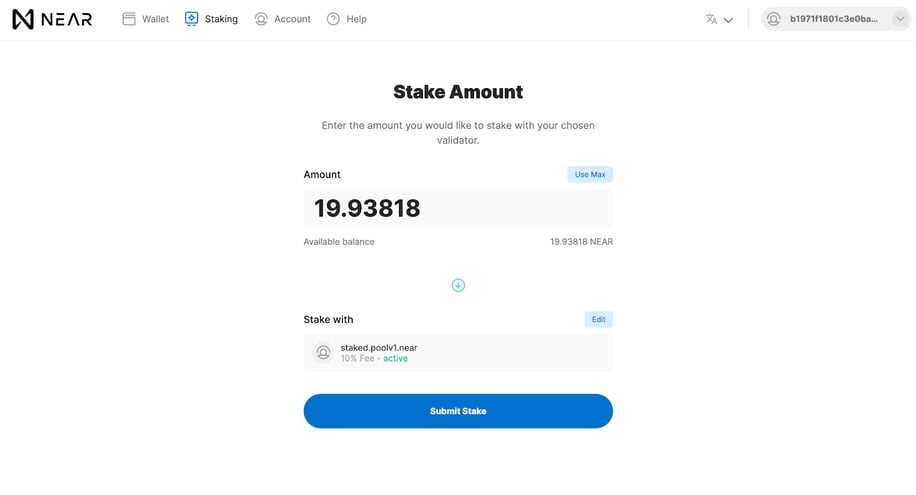Click the Wallet card icon
Image resolution: width=916 pixels, height=495 pixels.
[129, 19]
